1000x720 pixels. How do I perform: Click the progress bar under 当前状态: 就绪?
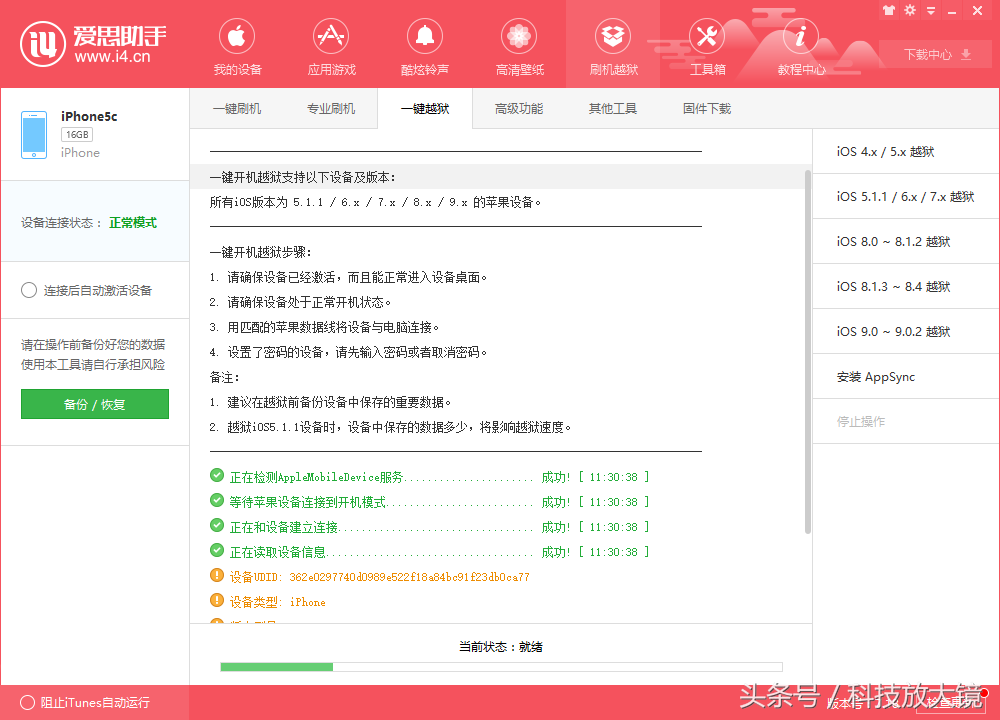point(500,667)
